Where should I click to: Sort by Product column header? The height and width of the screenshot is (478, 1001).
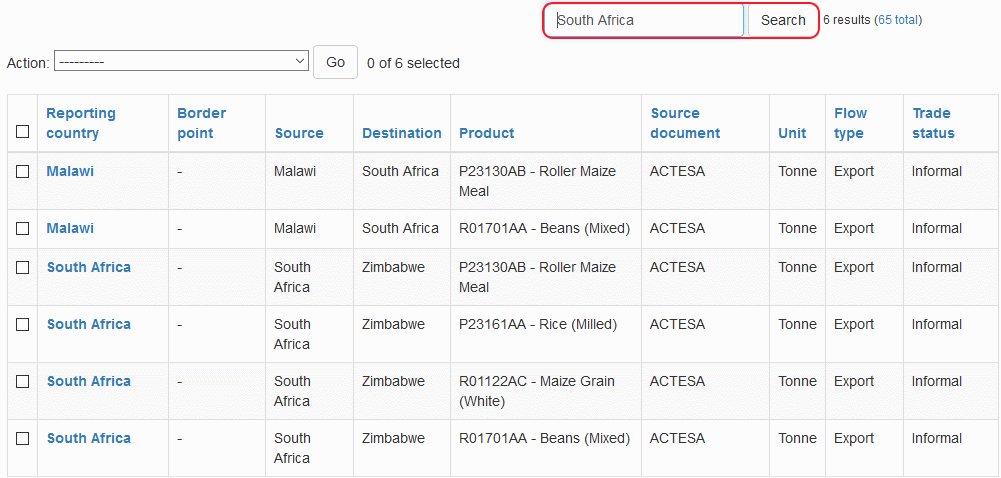pyautogui.click(x=486, y=133)
